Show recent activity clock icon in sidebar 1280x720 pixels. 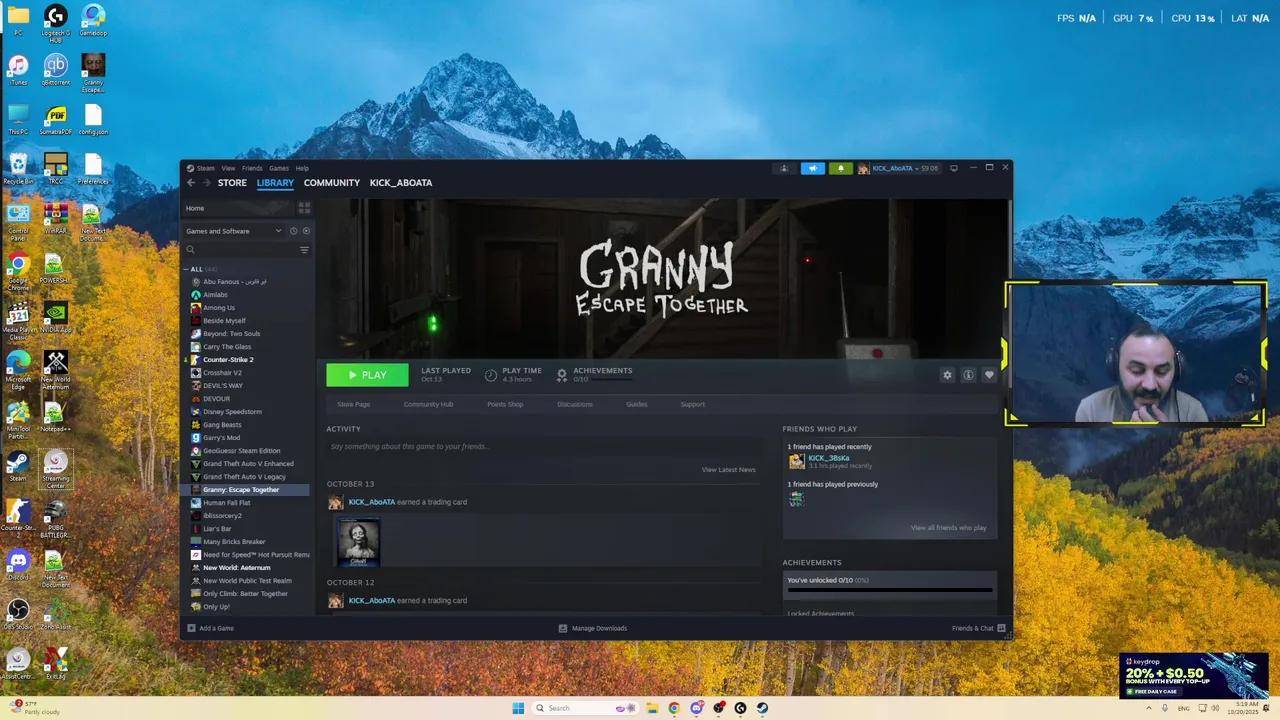pyautogui.click(x=293, y=231)
